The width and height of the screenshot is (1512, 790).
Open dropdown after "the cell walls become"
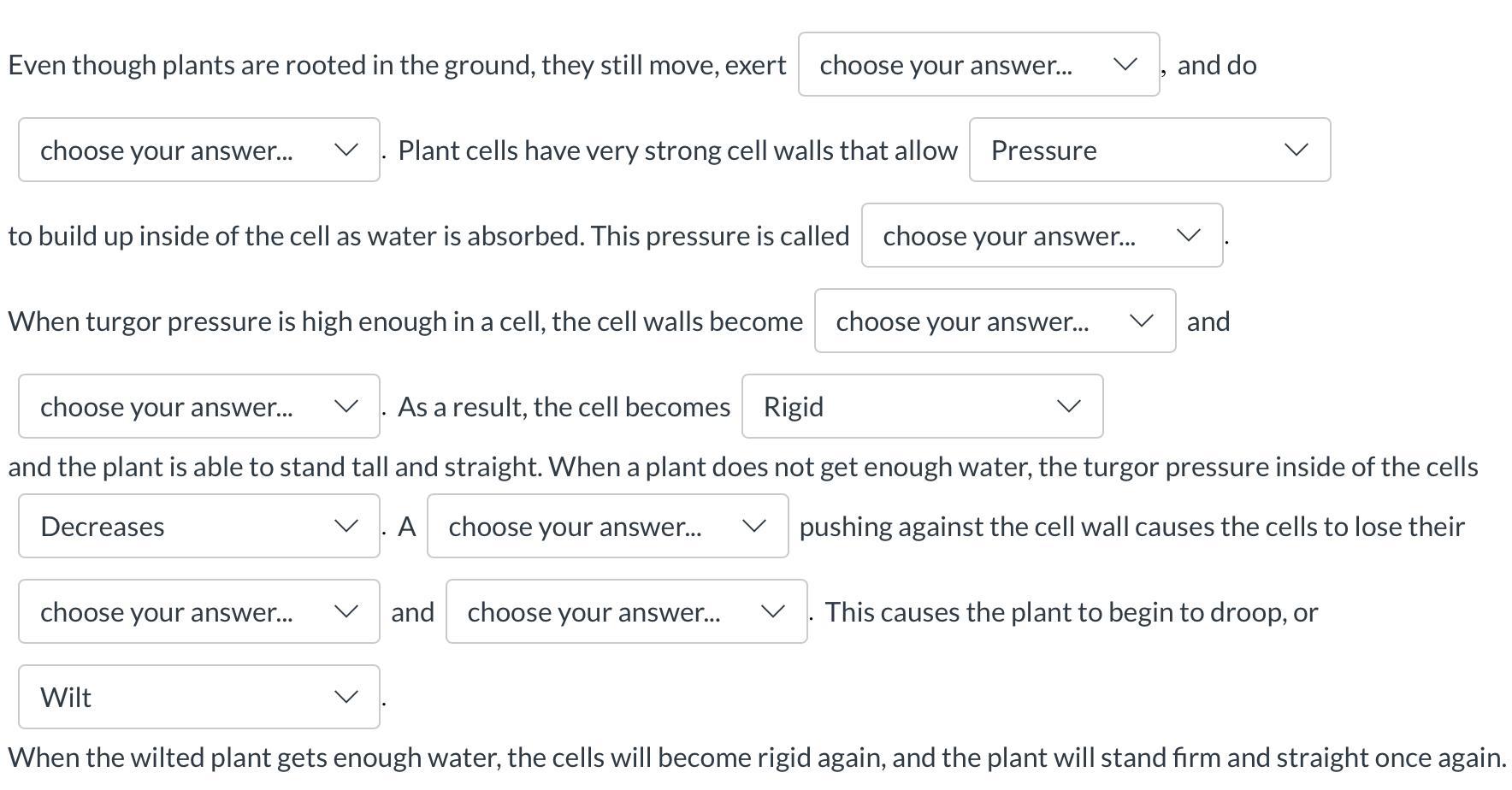tap(994, 321)
